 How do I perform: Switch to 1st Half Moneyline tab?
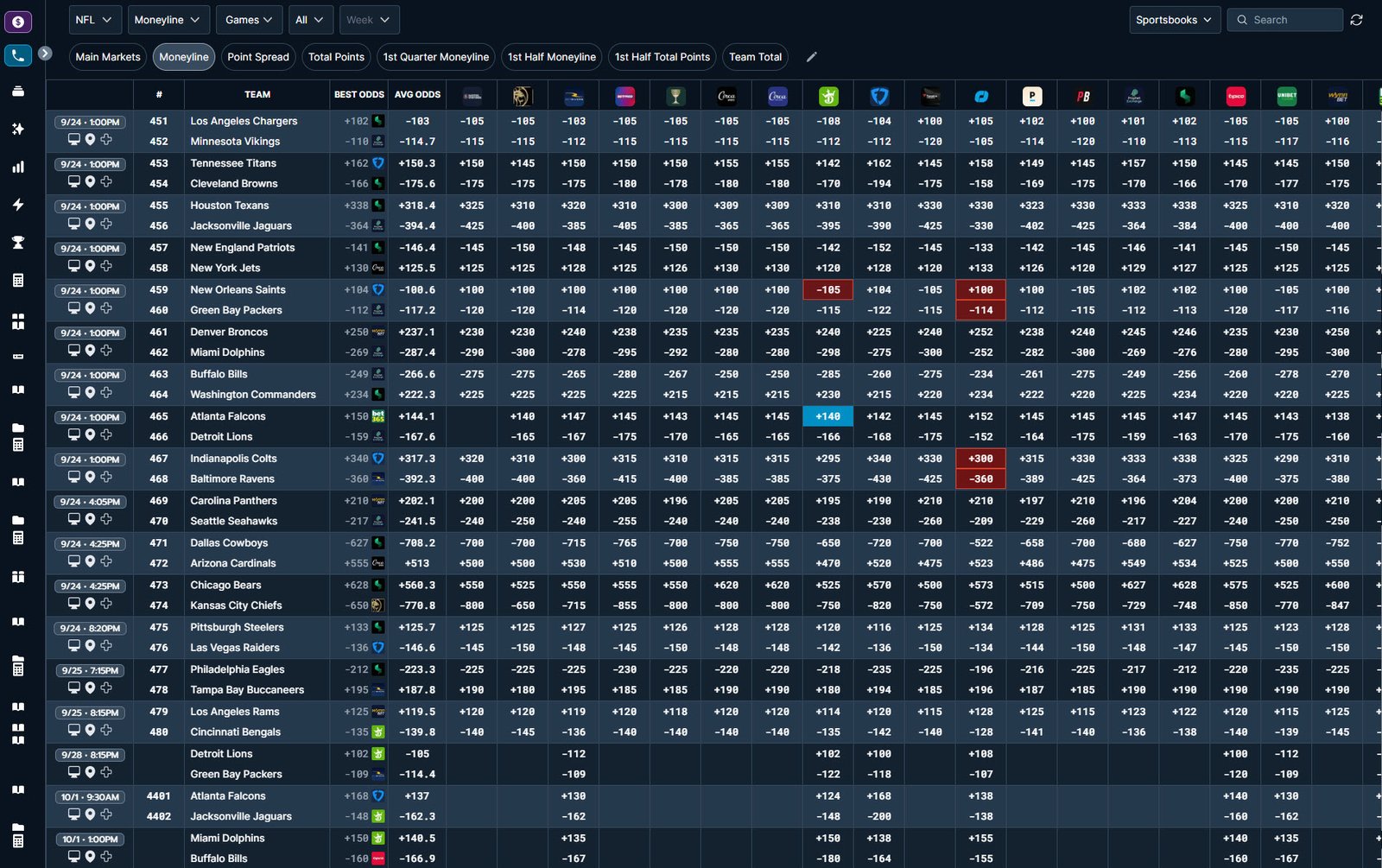pyautogui.click(x=552, y=57)
